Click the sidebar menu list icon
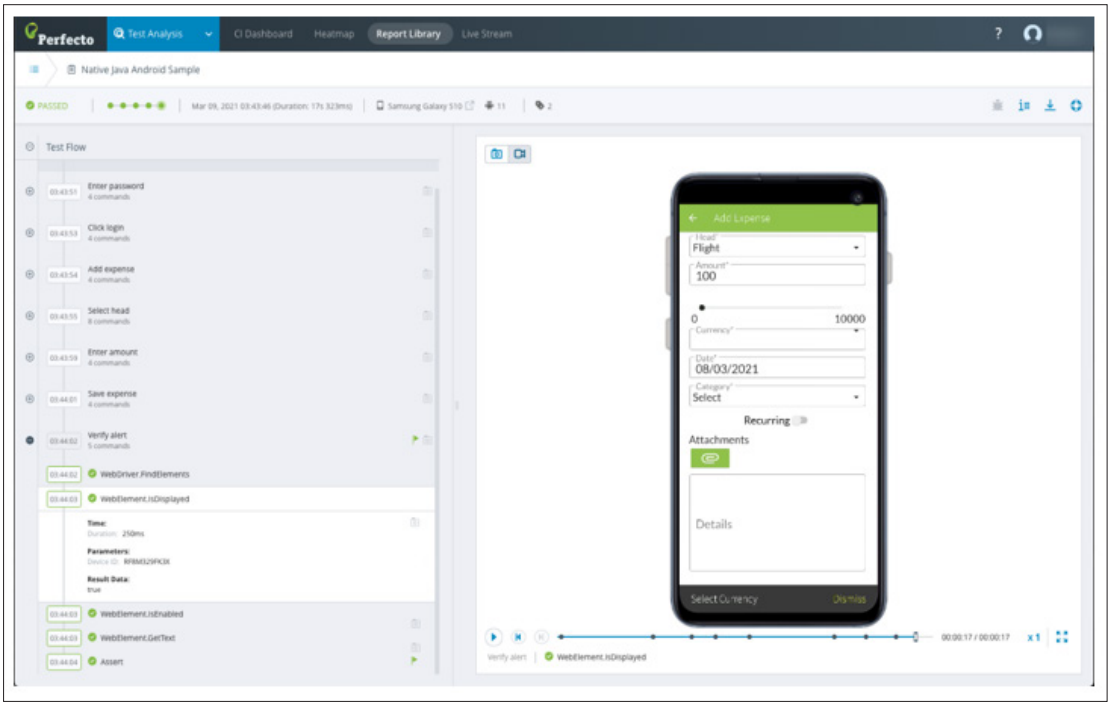 [33, 69]
